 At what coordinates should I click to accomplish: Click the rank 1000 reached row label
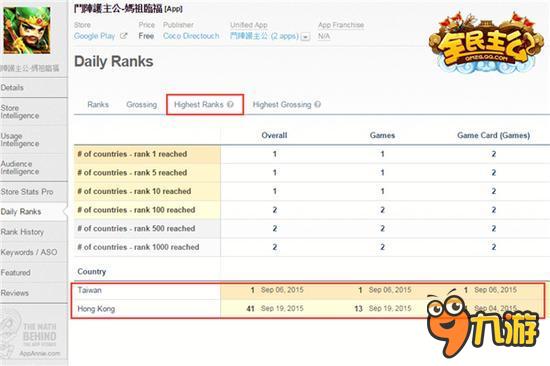coord(138,247)
